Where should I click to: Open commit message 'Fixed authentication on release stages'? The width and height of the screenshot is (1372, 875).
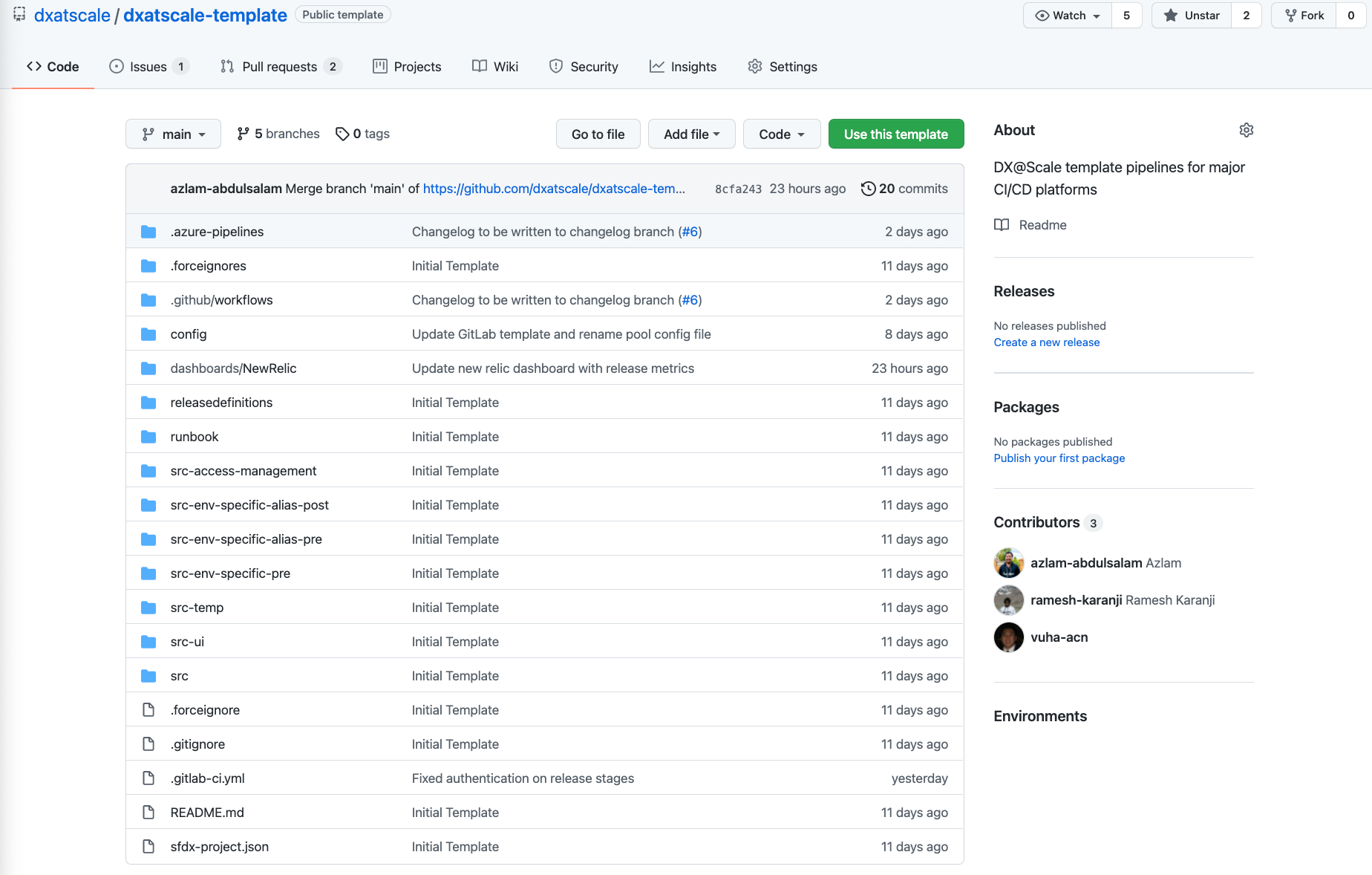[x=523, y=778]
